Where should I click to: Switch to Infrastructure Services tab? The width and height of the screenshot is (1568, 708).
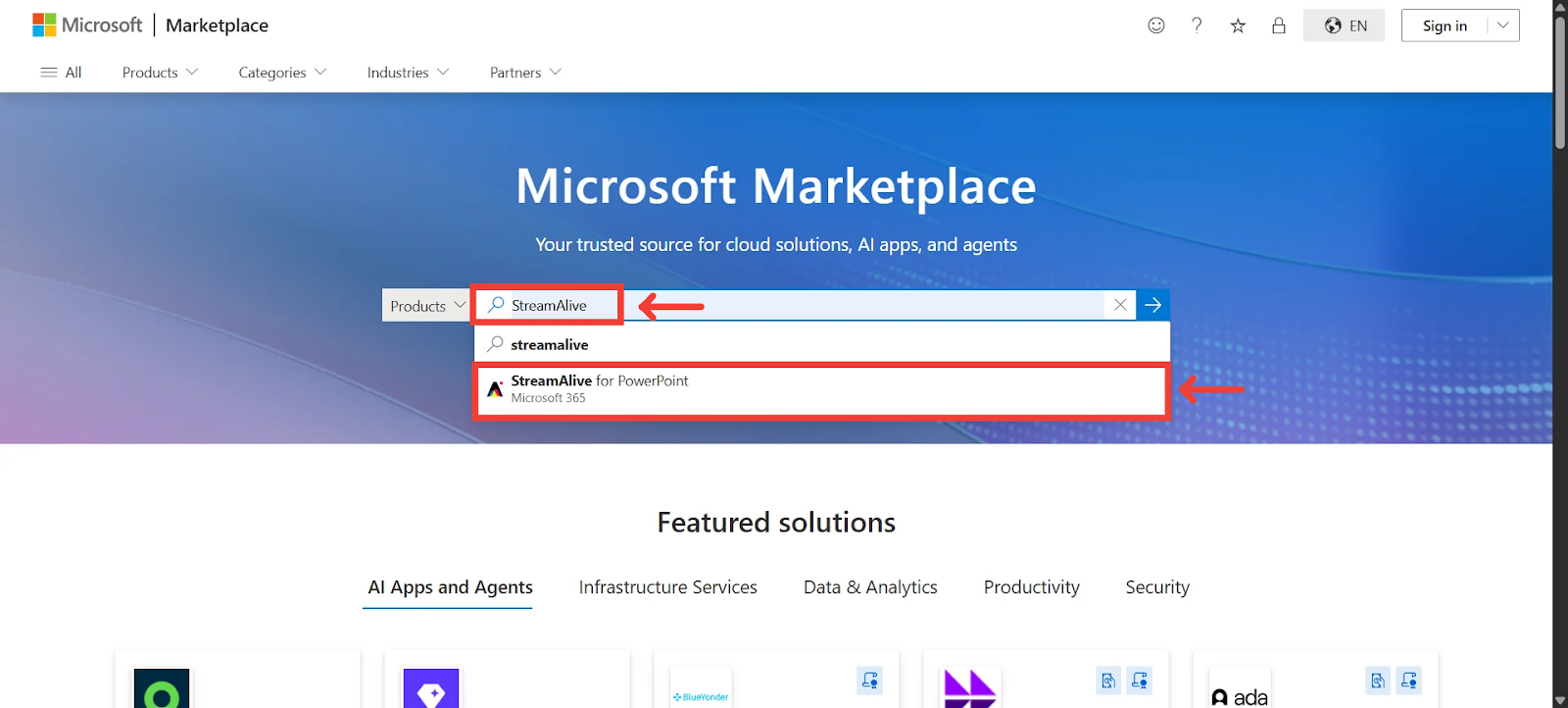[668, 587]
